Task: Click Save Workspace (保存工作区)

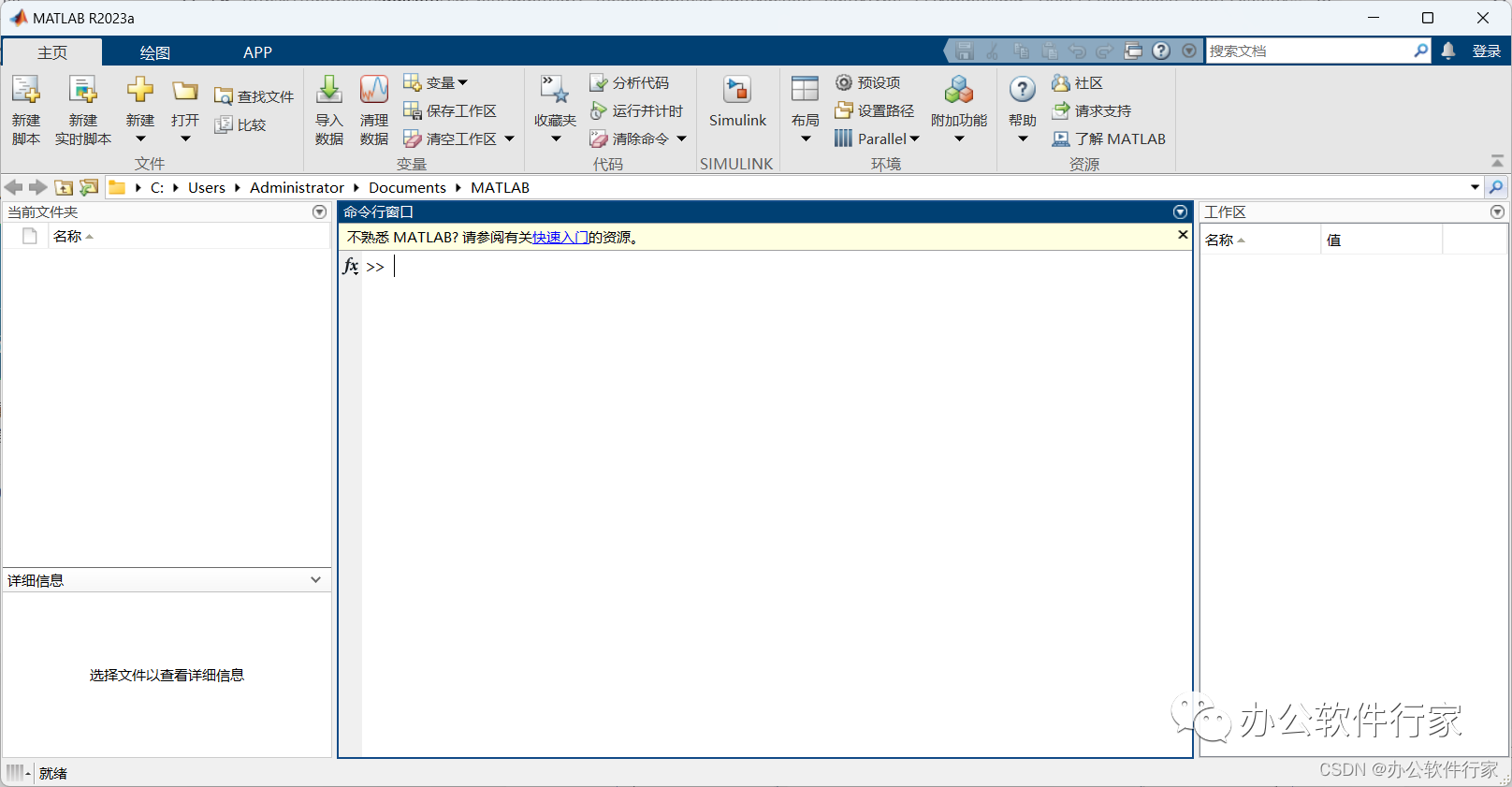Action: point(450,110)
